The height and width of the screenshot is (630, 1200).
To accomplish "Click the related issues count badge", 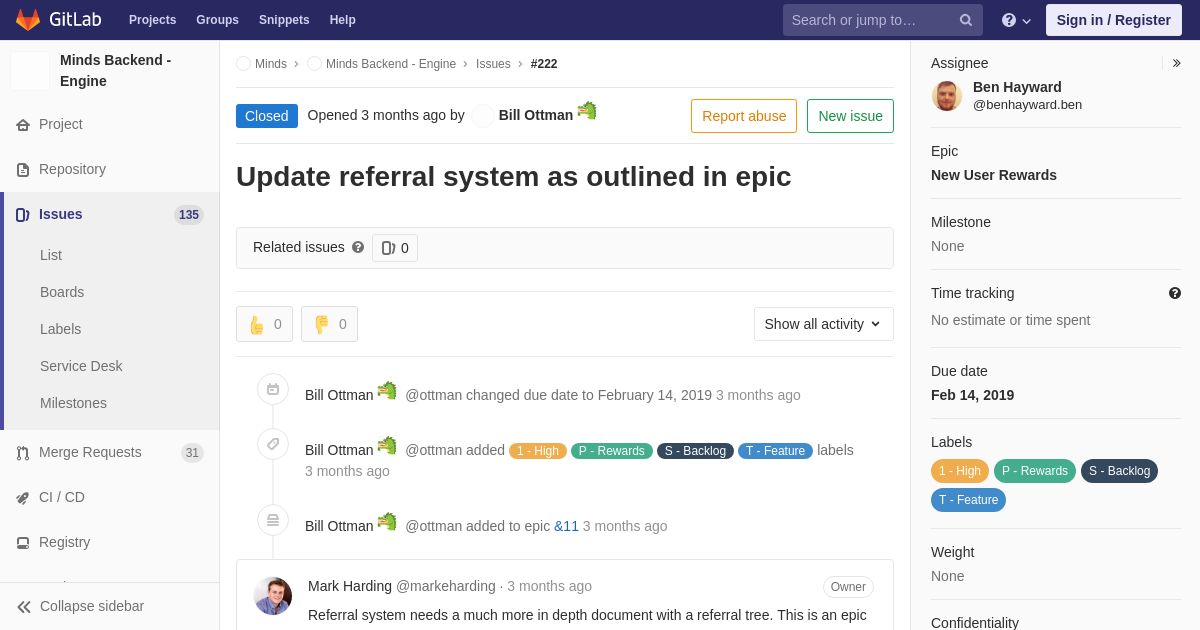I will 395,248.
